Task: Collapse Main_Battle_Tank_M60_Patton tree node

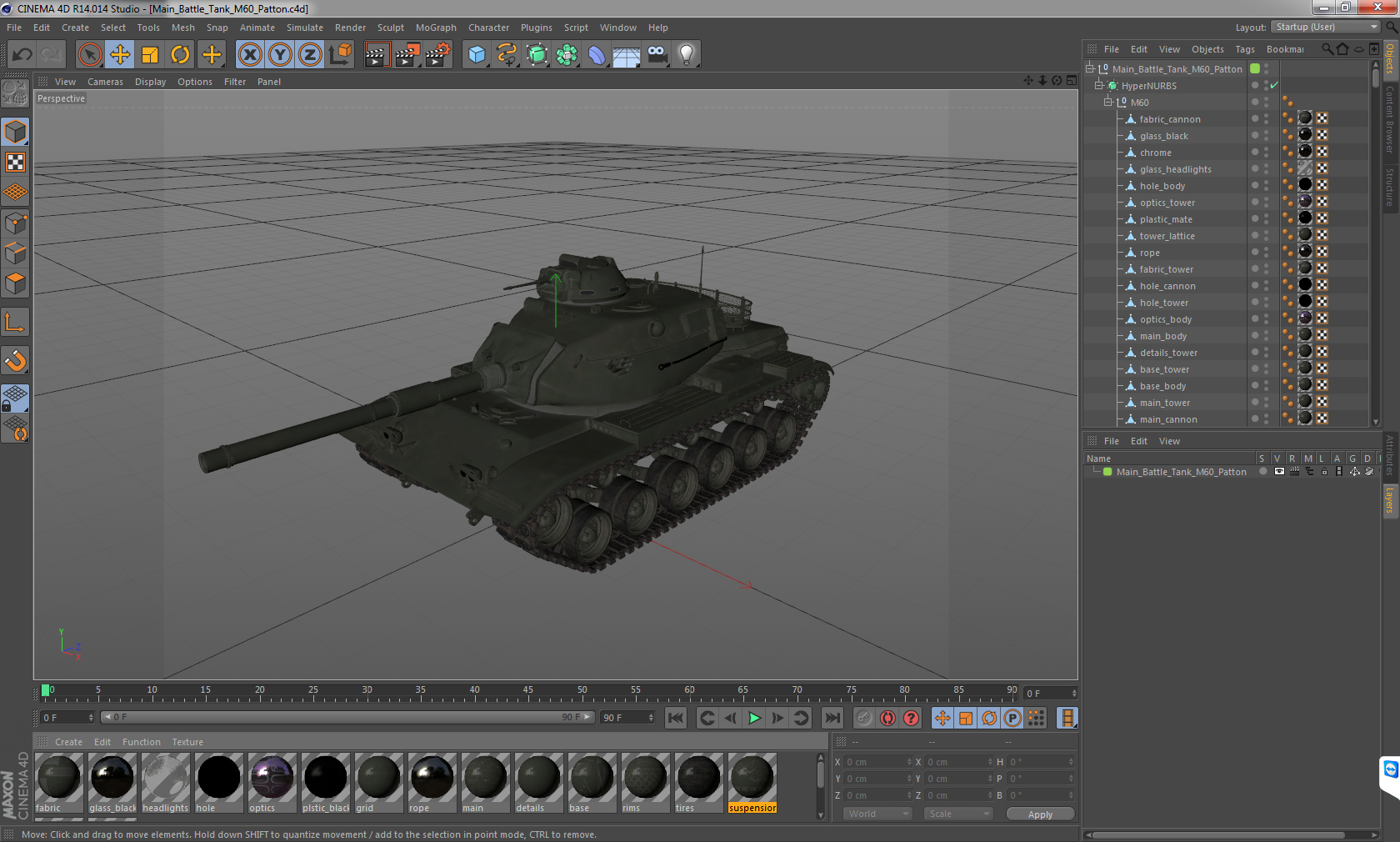Action: point(1089,69)
